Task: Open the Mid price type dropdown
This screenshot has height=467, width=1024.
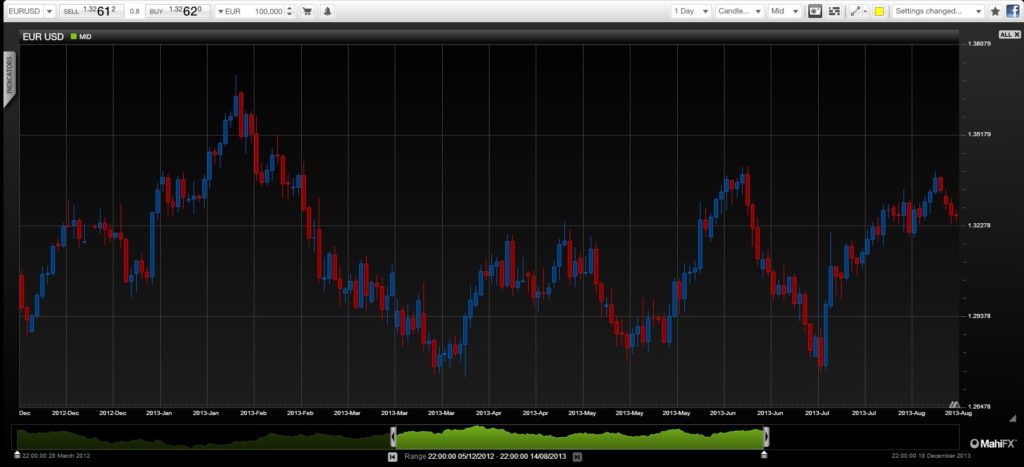Action: pyautogui.click(x=784, y=11)
